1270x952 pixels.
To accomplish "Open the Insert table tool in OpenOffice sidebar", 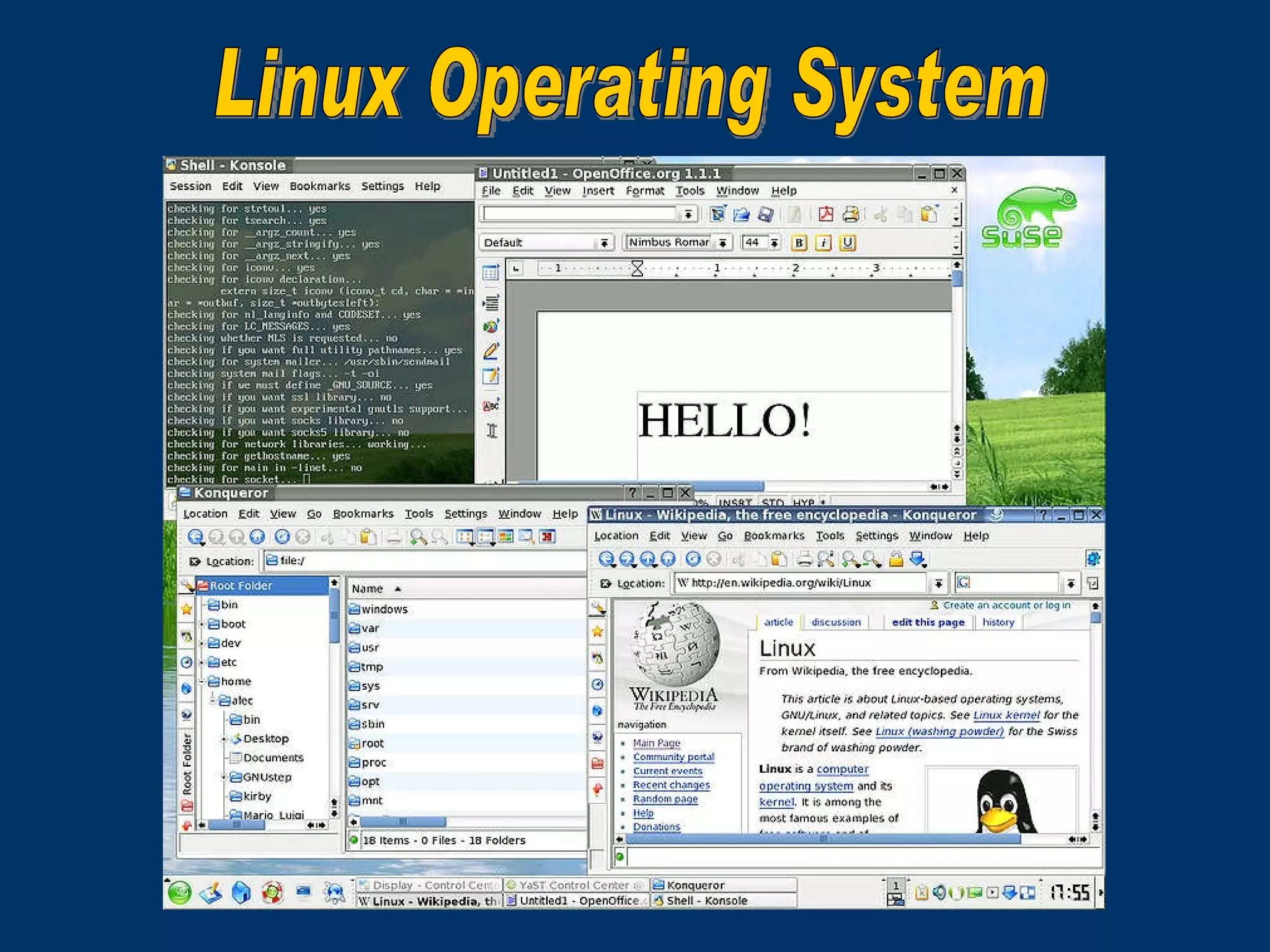I will (491, 273).
